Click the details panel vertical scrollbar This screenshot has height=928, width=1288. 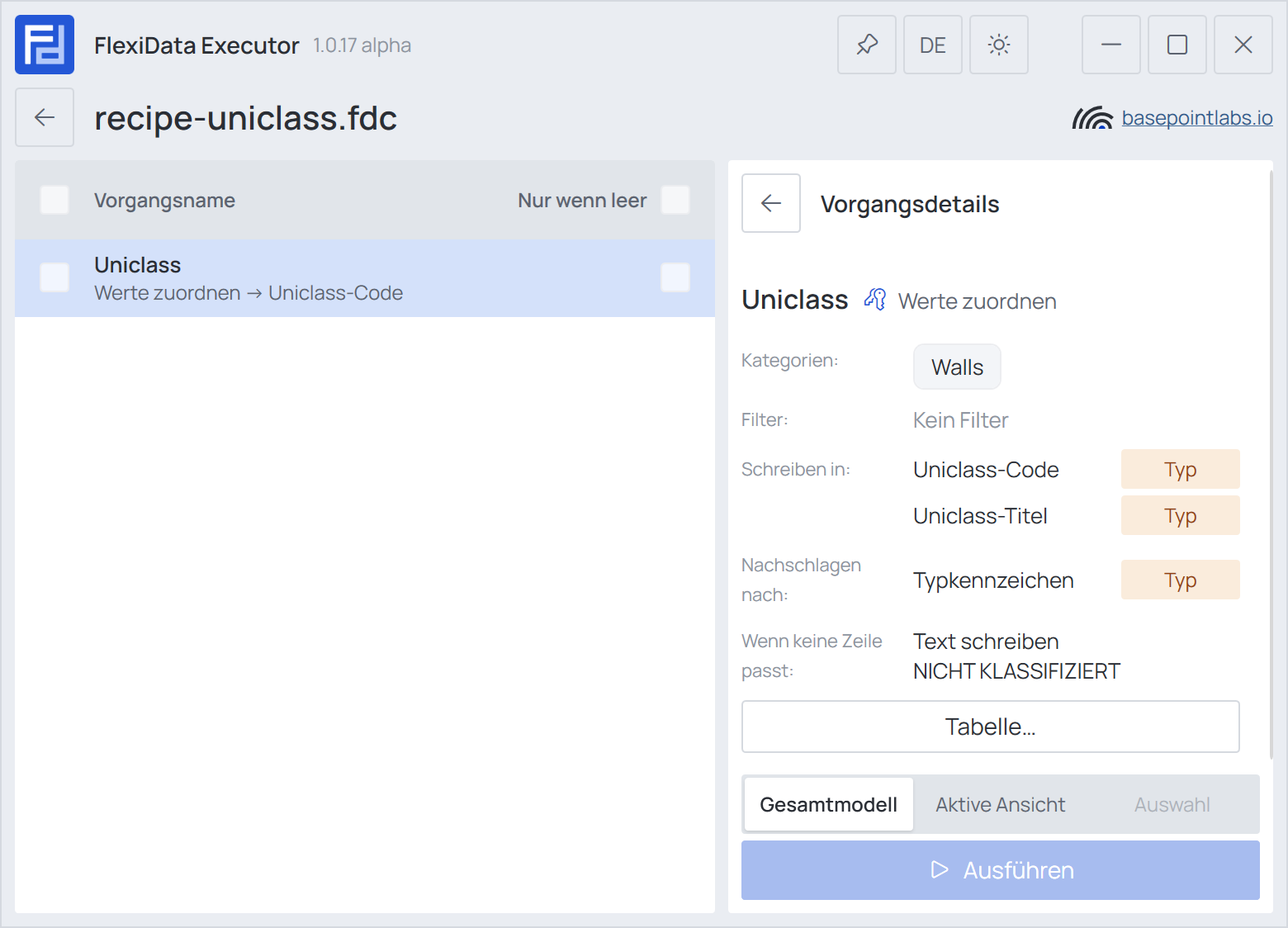point(1271,464)
